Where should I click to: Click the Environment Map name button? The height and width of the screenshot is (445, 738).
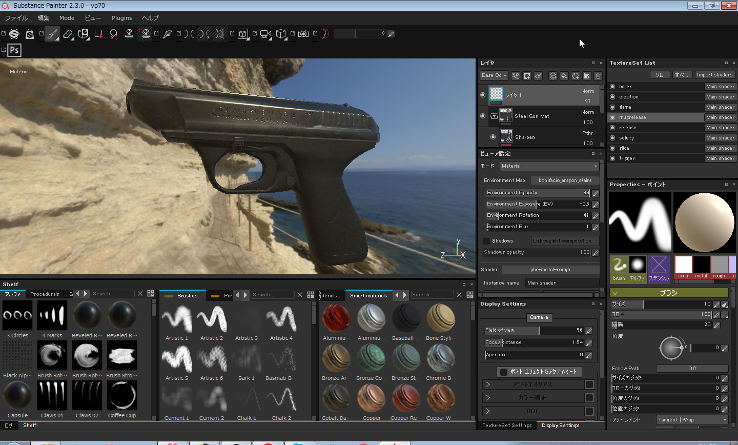click(x=565, y=180)
